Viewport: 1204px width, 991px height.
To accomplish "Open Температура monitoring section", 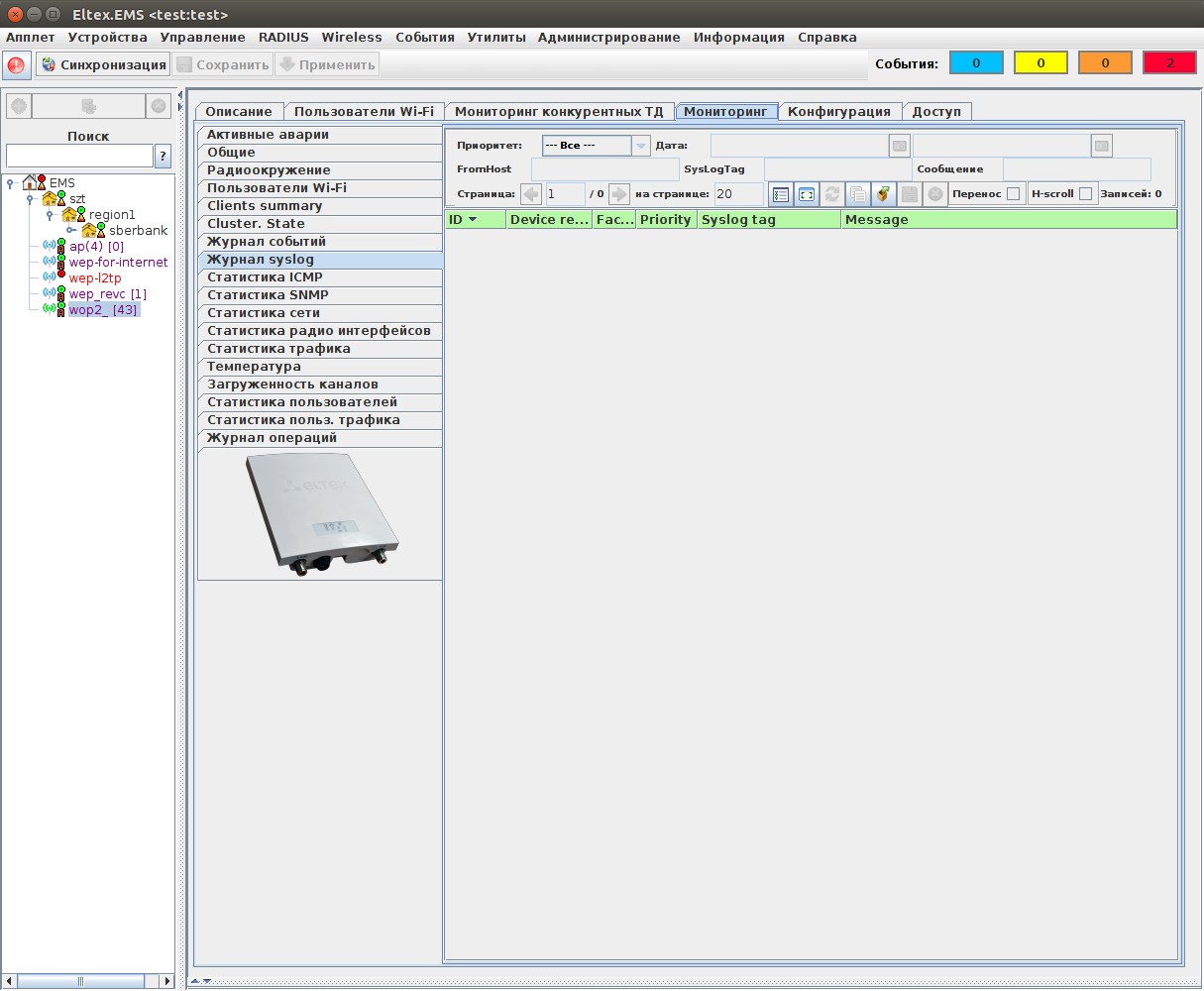I will [x=320, y=367].
